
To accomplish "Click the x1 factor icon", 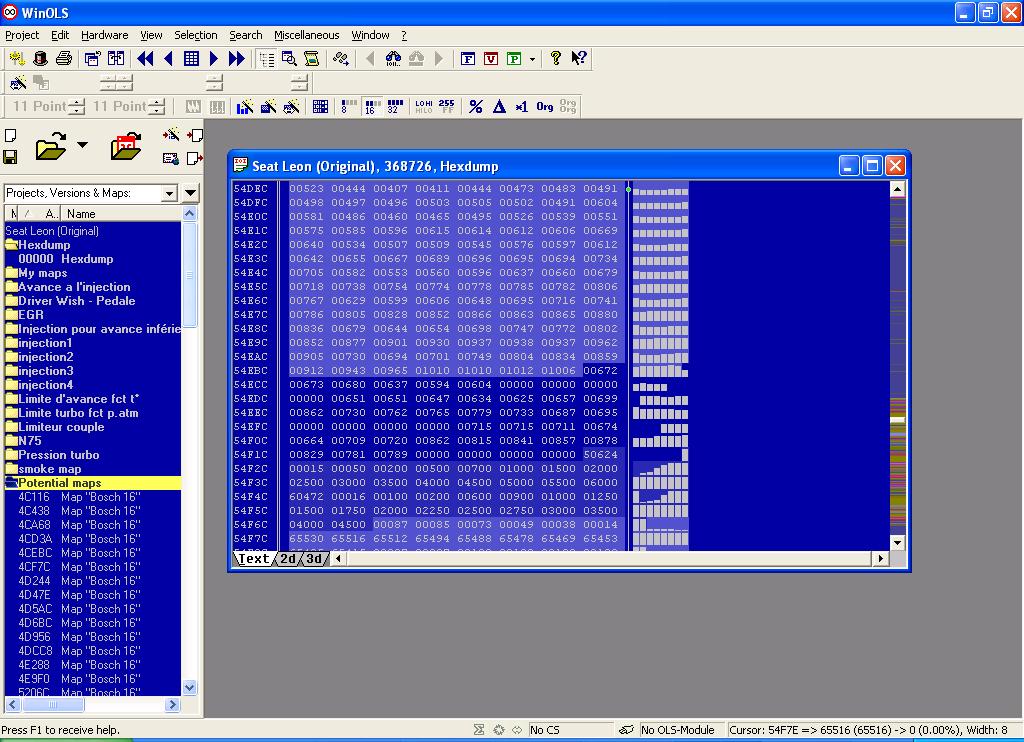I will (x=522, y=106).
